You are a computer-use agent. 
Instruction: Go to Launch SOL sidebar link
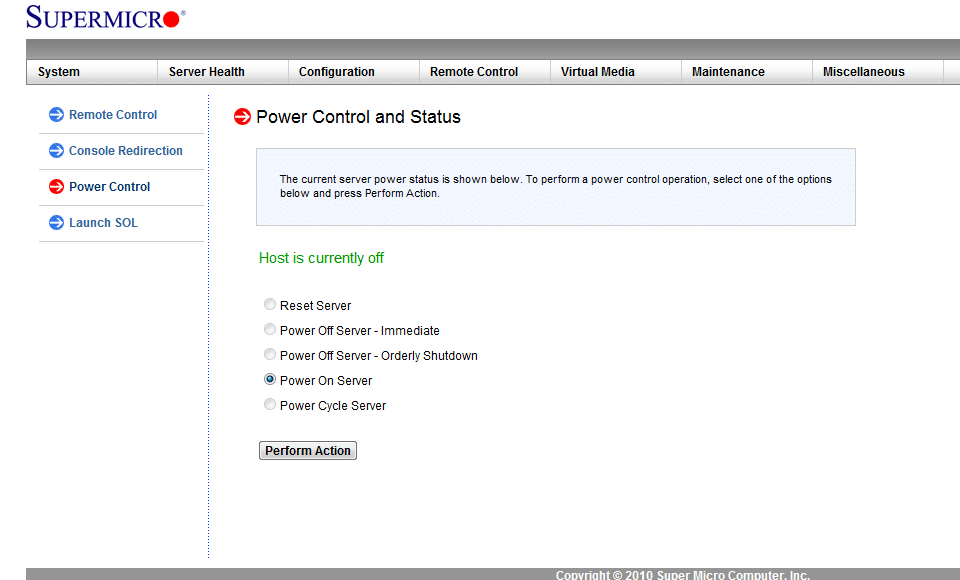click(103, 223)
